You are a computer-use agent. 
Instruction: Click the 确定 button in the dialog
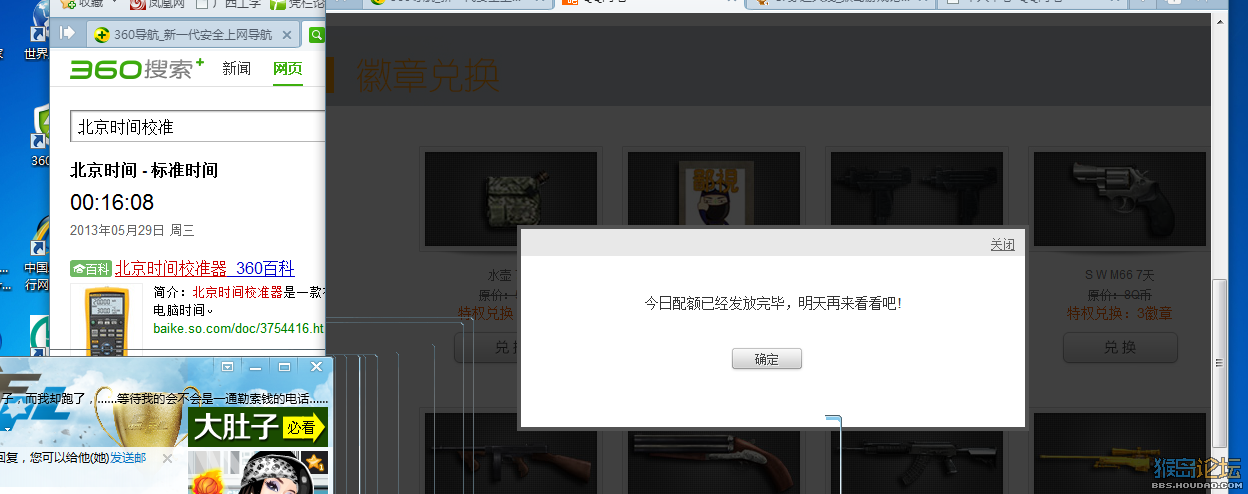pos(766,359)
